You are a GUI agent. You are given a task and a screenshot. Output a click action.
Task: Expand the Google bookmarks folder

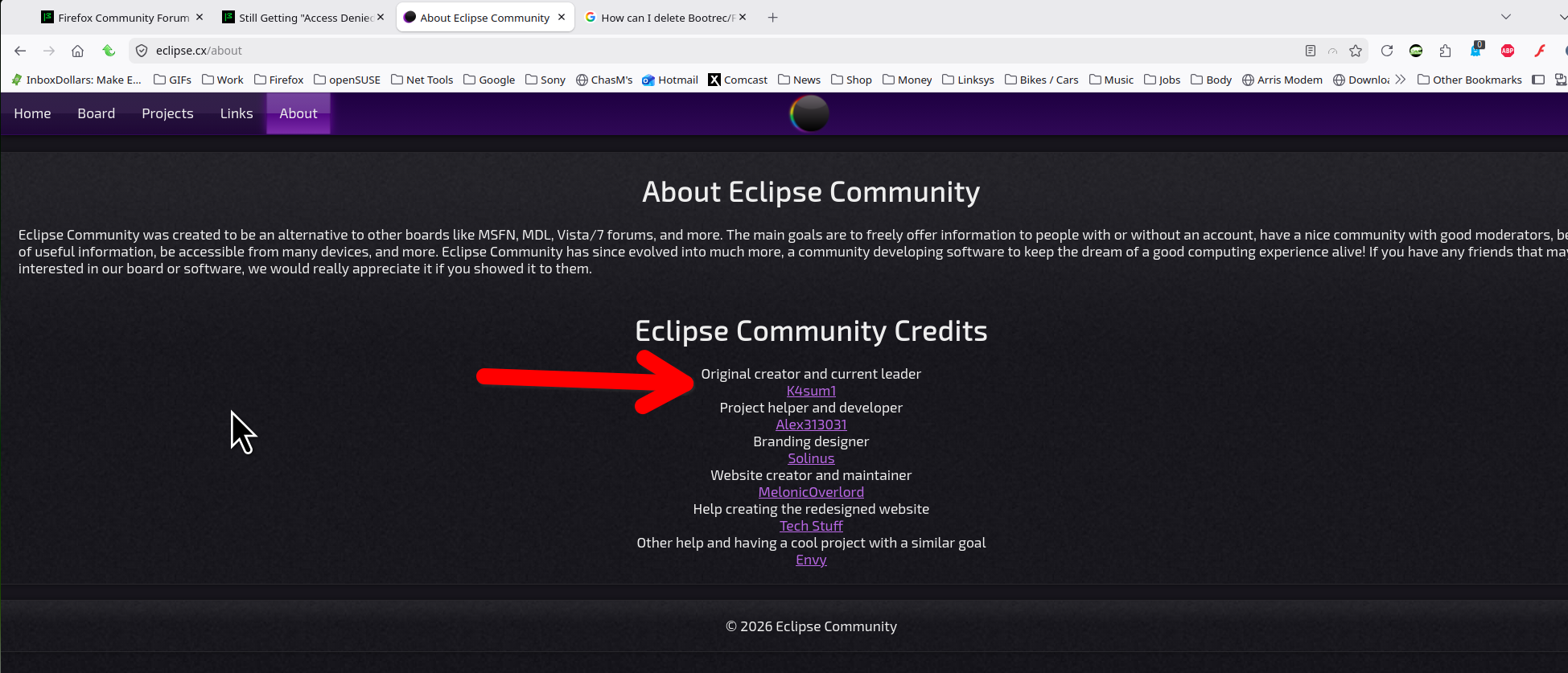489,80
